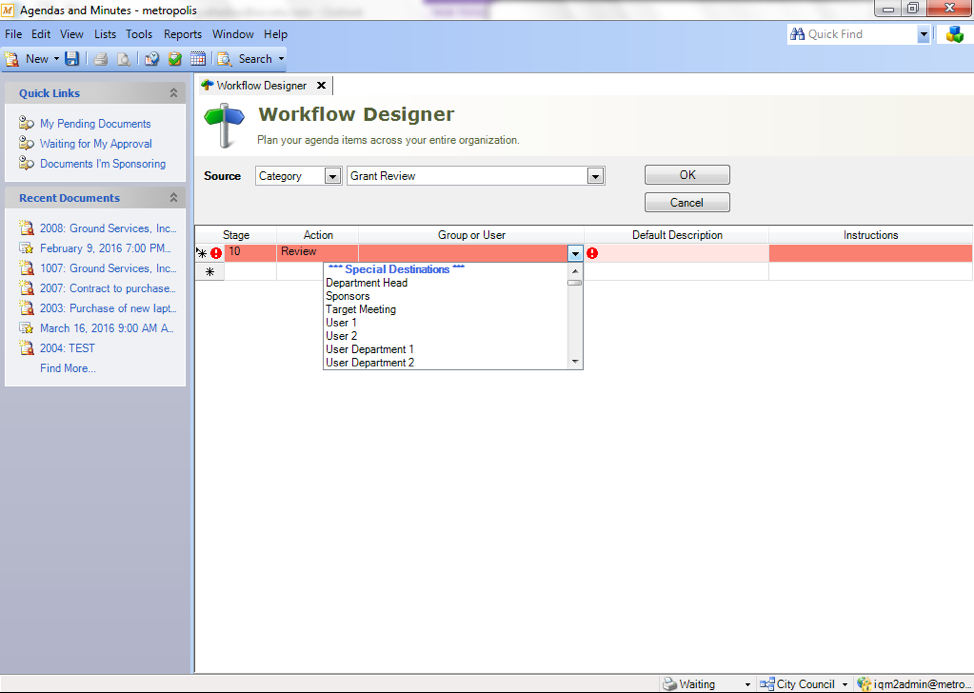Screen dimensions: 974x693
Task: Click the Find More link
Action: [68, 368]
